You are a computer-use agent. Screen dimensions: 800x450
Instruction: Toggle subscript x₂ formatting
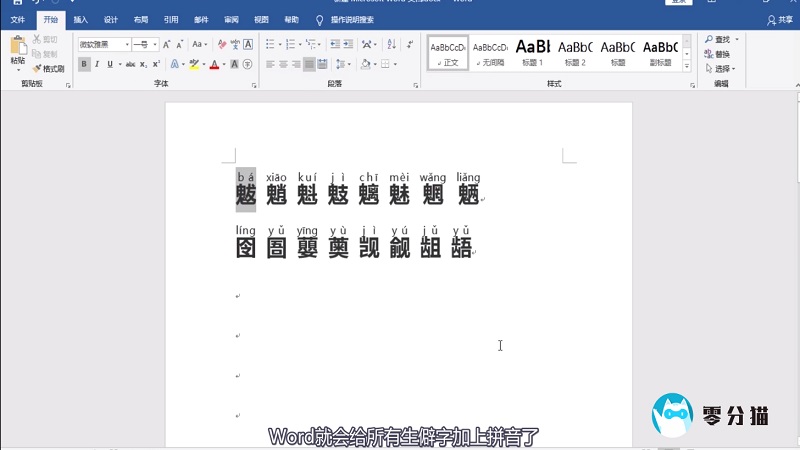click(x=143, y=64)
